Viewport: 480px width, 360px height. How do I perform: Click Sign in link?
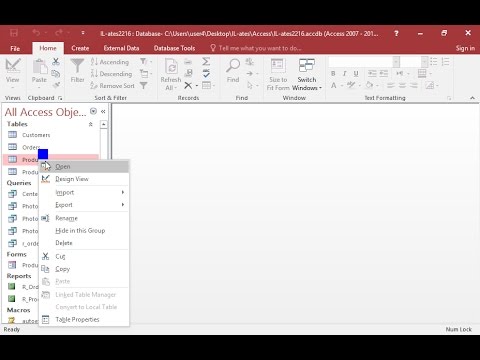pyautogui.click(x=465, y=48)
